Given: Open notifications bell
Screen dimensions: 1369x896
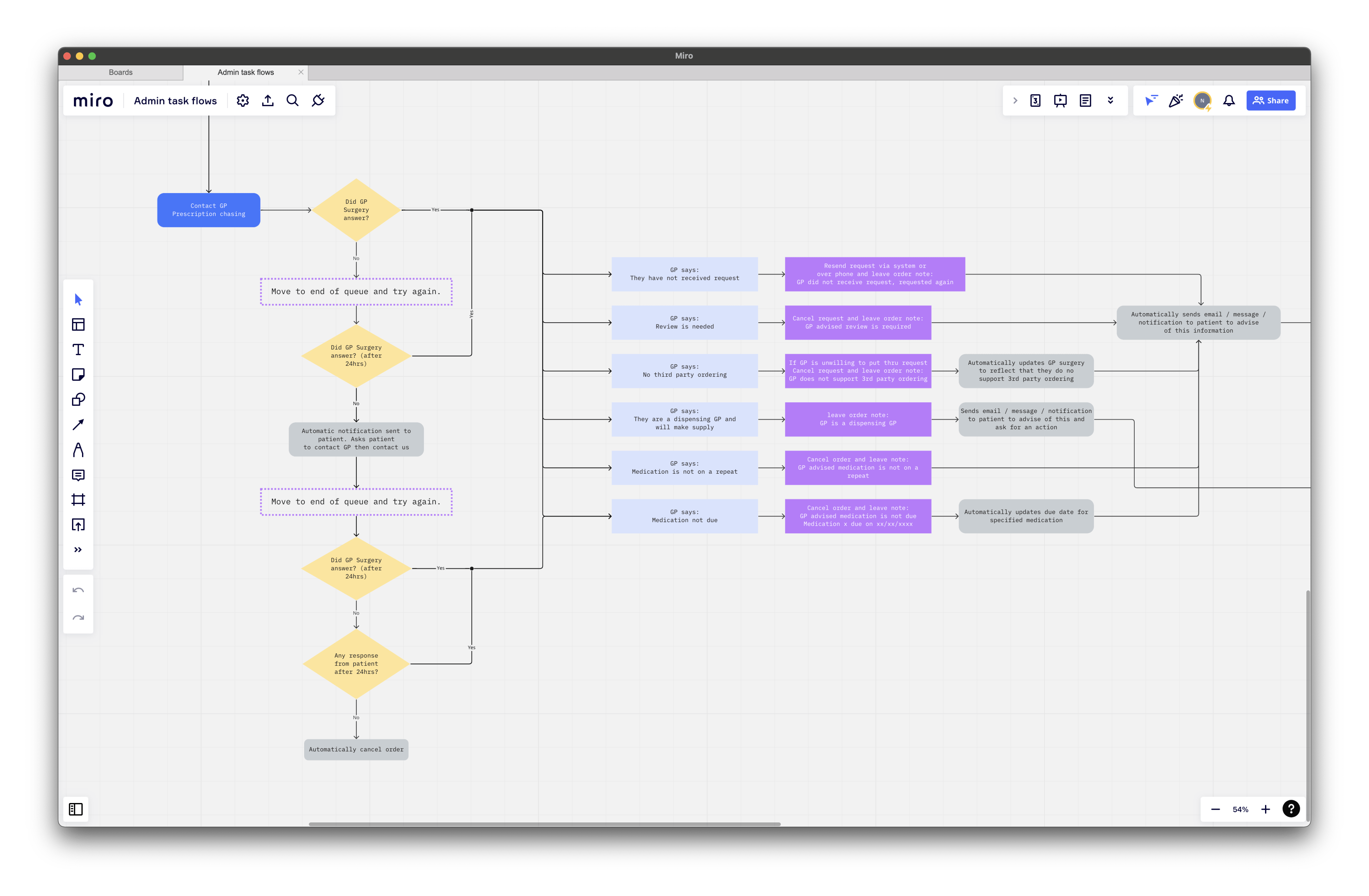Looking at the screenshot, I should (1229, 101).
